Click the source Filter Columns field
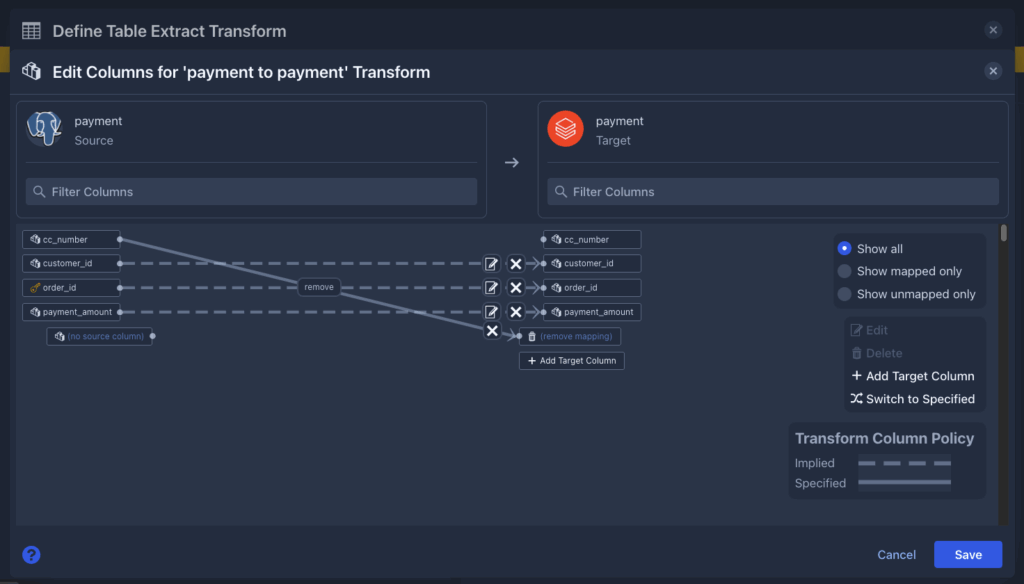The width and height of the screenshot is (1024, 584). pyautogui.click(x=251, y=191)
